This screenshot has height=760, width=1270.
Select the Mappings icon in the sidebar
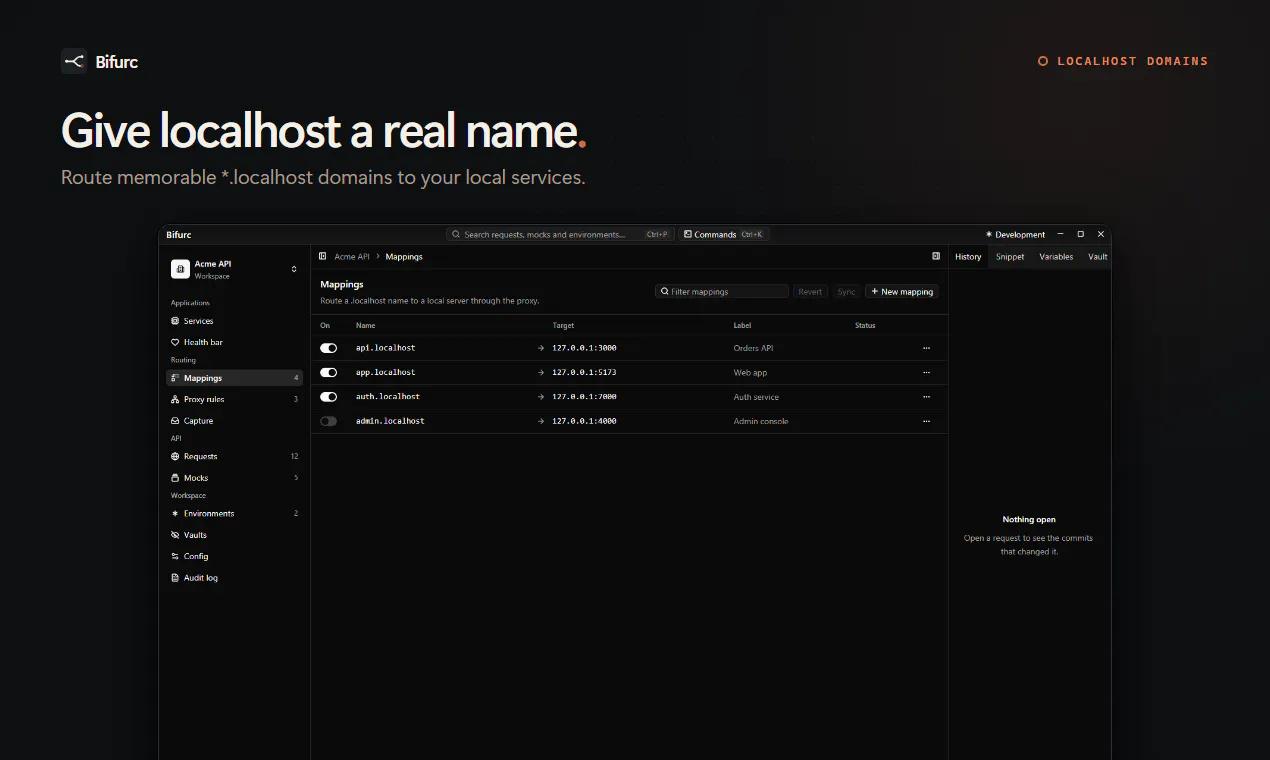coord(175,378)
